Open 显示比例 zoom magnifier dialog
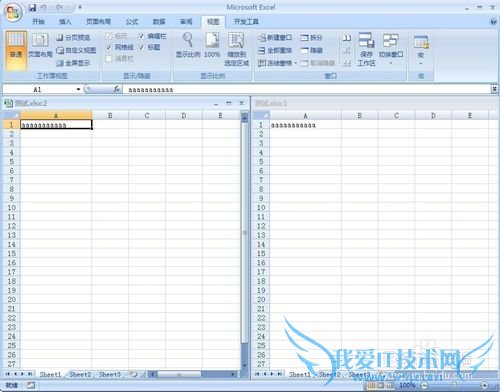Viewport: 500px width, 392px height. coord(188,45)
